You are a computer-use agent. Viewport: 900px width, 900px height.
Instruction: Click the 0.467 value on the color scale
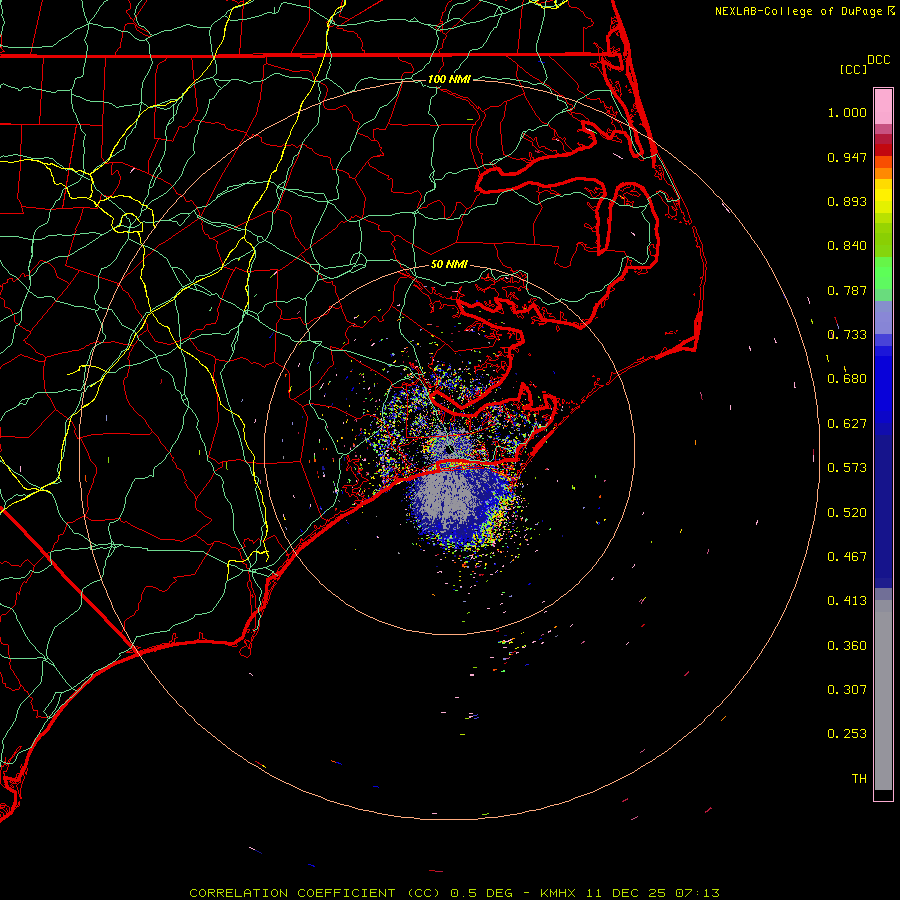pyautogui.click(x=847, y=557)
